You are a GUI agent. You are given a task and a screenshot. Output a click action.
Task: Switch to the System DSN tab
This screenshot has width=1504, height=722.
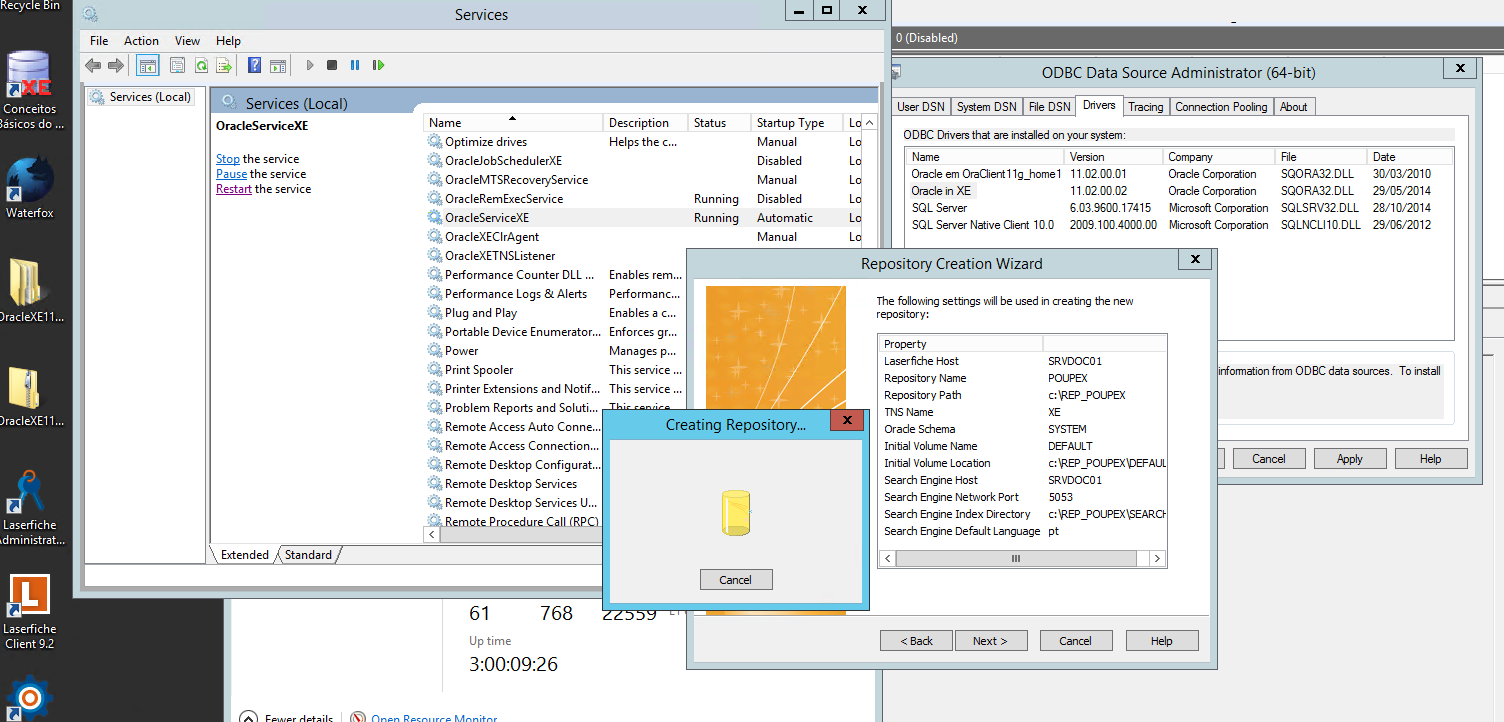[986, 107]
